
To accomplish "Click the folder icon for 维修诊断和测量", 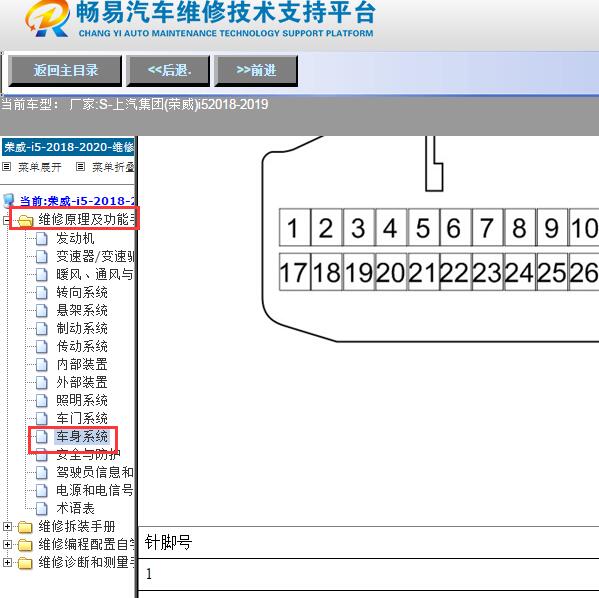I will coord(25,563).
